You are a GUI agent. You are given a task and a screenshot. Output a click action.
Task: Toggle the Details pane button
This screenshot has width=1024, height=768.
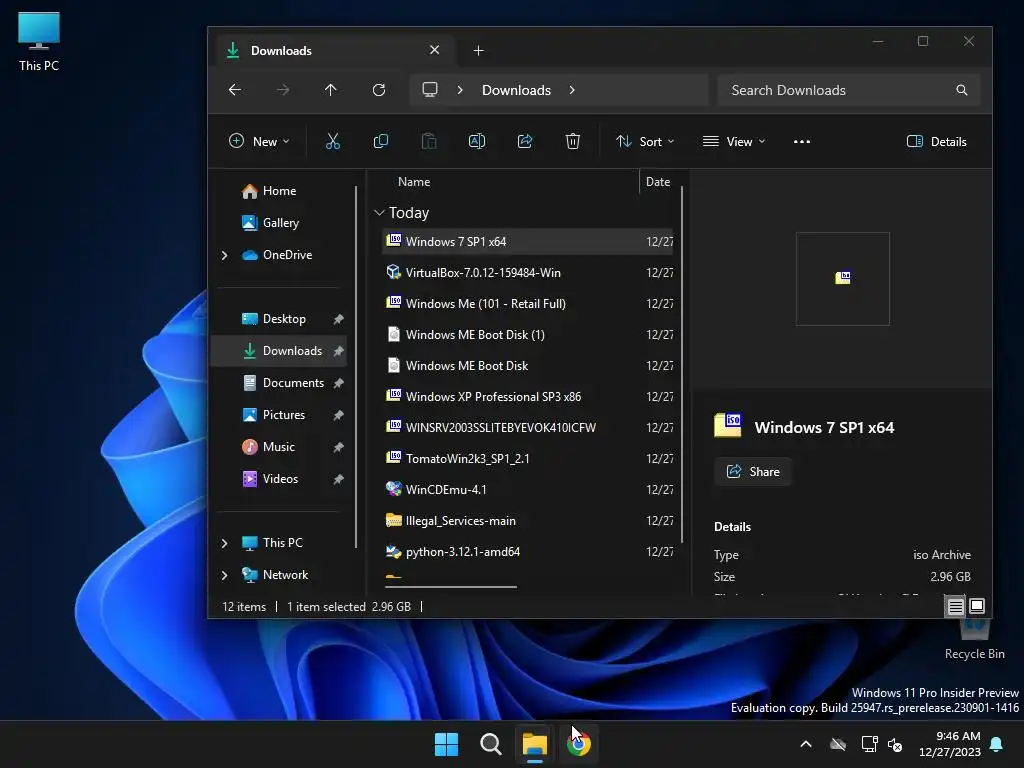pos(936,142)
